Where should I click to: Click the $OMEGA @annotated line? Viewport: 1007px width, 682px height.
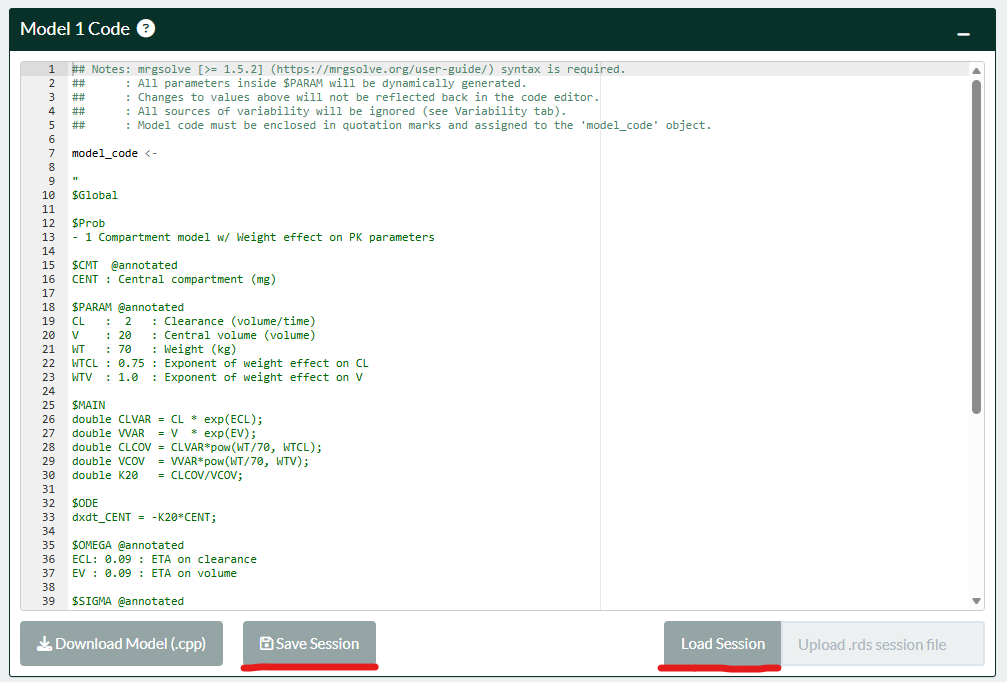pyautogui.click(x=127, y=545)
